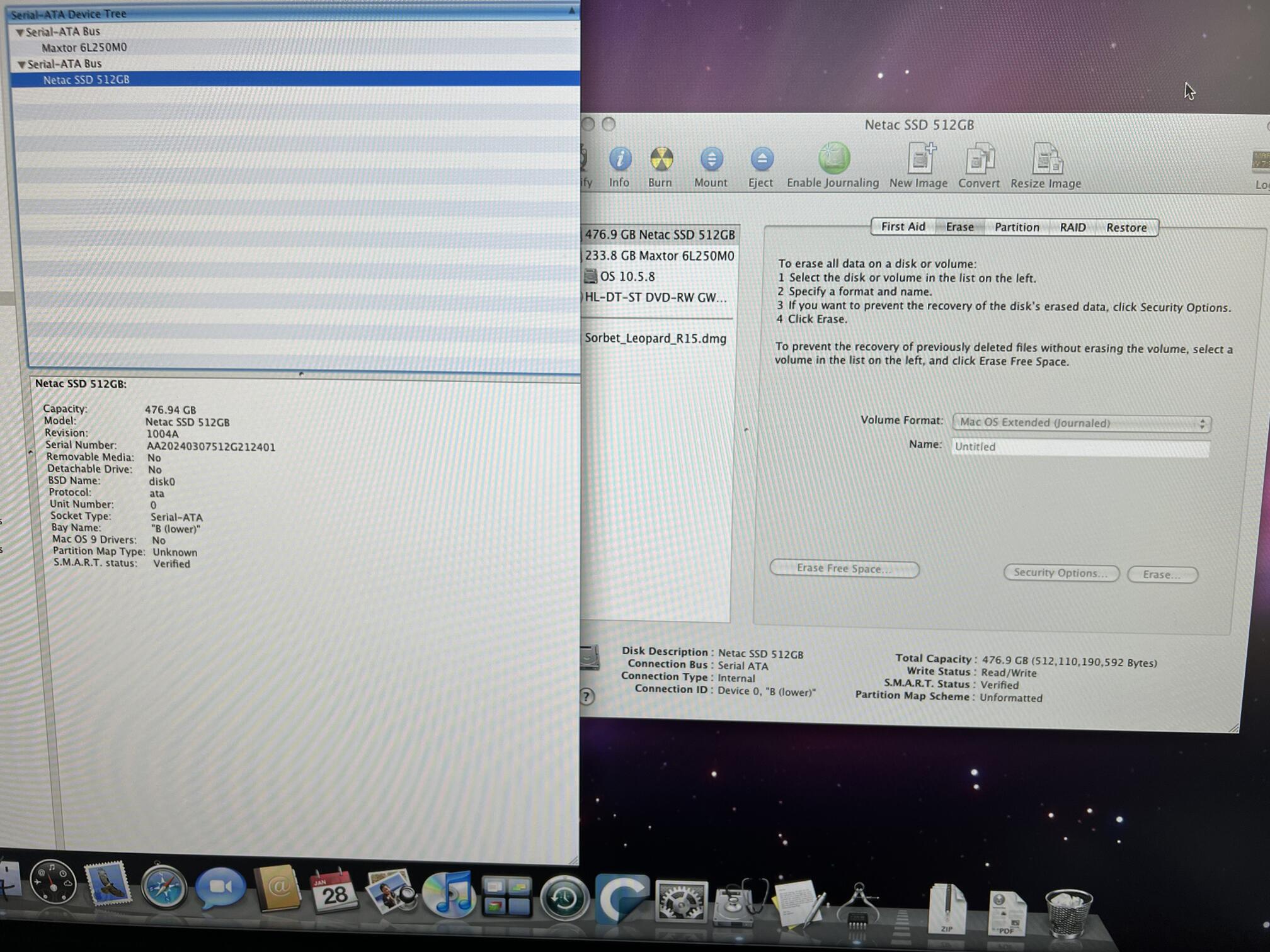The height and width of the screenshot is (952, 1270).
Task: Click the serial number AA20240307512G212401
Action: point(211,447)
